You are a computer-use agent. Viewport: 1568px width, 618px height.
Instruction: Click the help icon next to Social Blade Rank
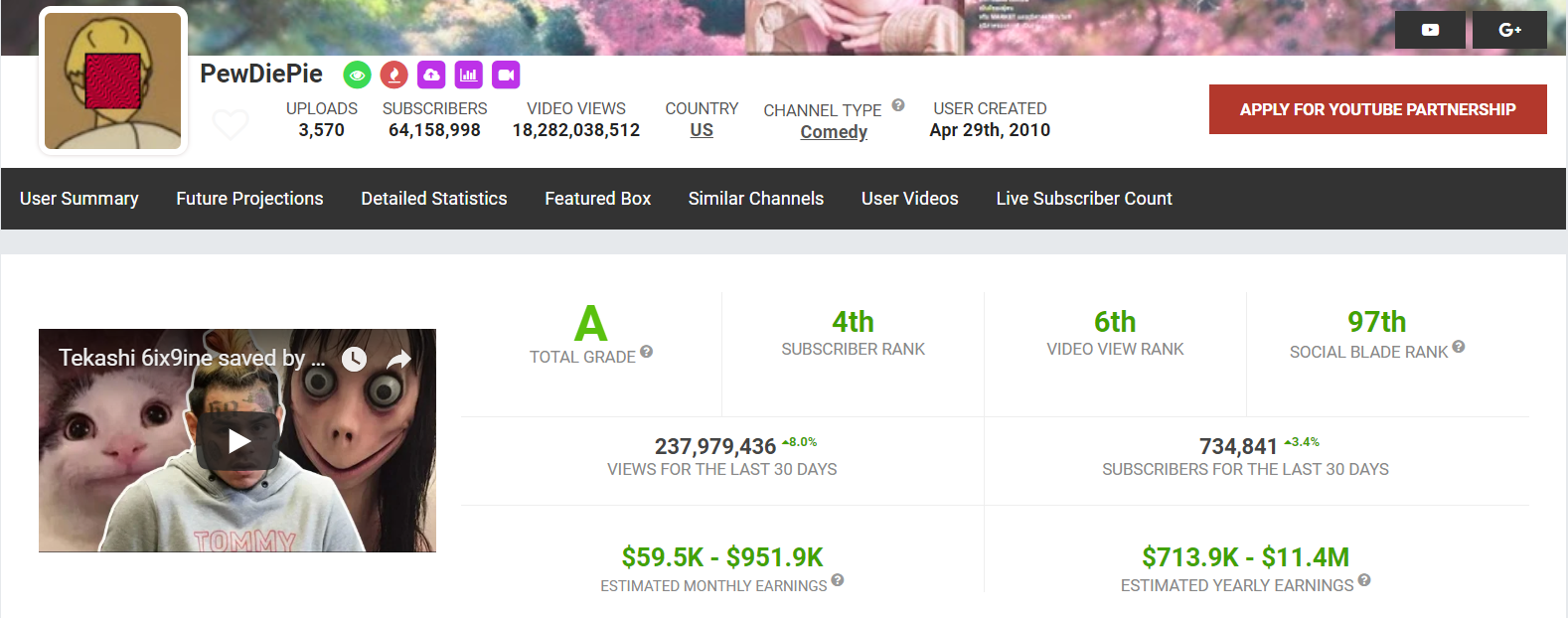tap(1459, 347)
